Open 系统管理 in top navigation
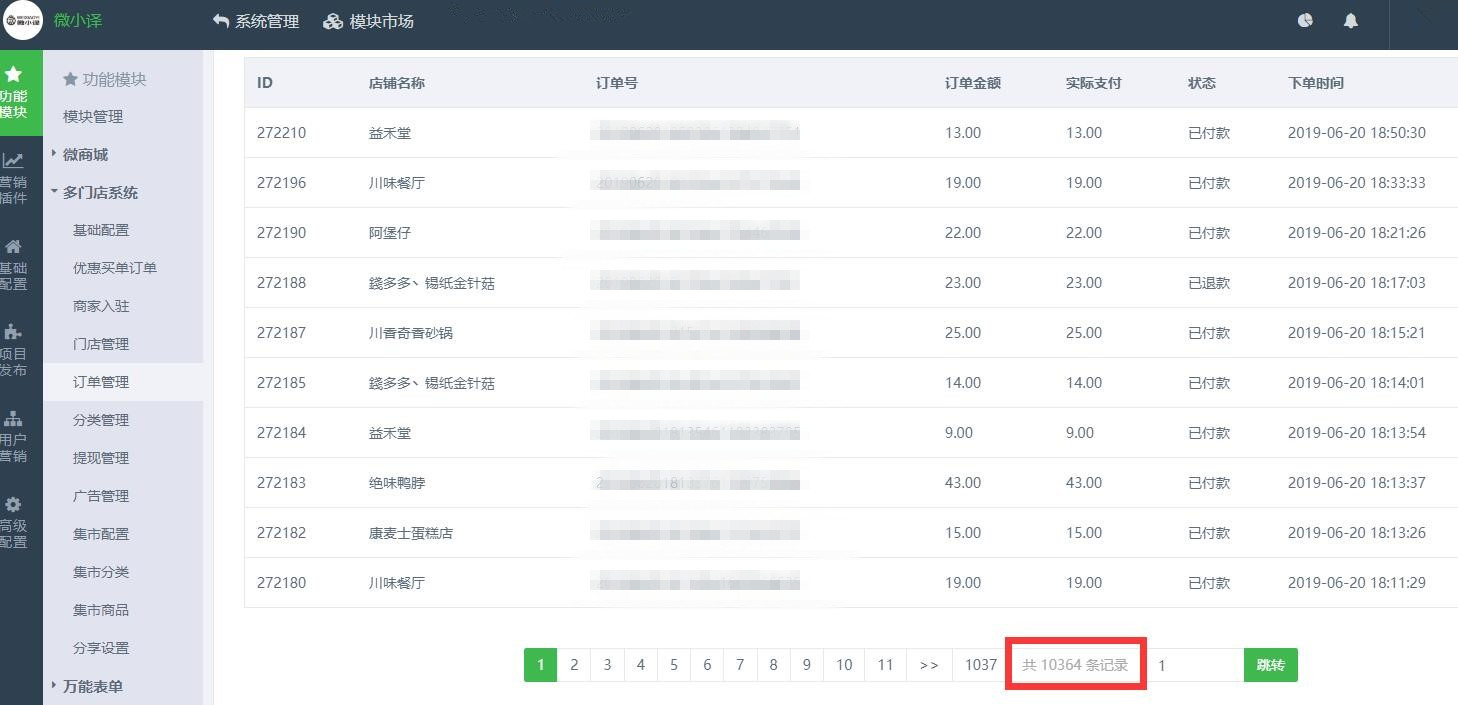The image size is (1458, 705). click(256, 21)
